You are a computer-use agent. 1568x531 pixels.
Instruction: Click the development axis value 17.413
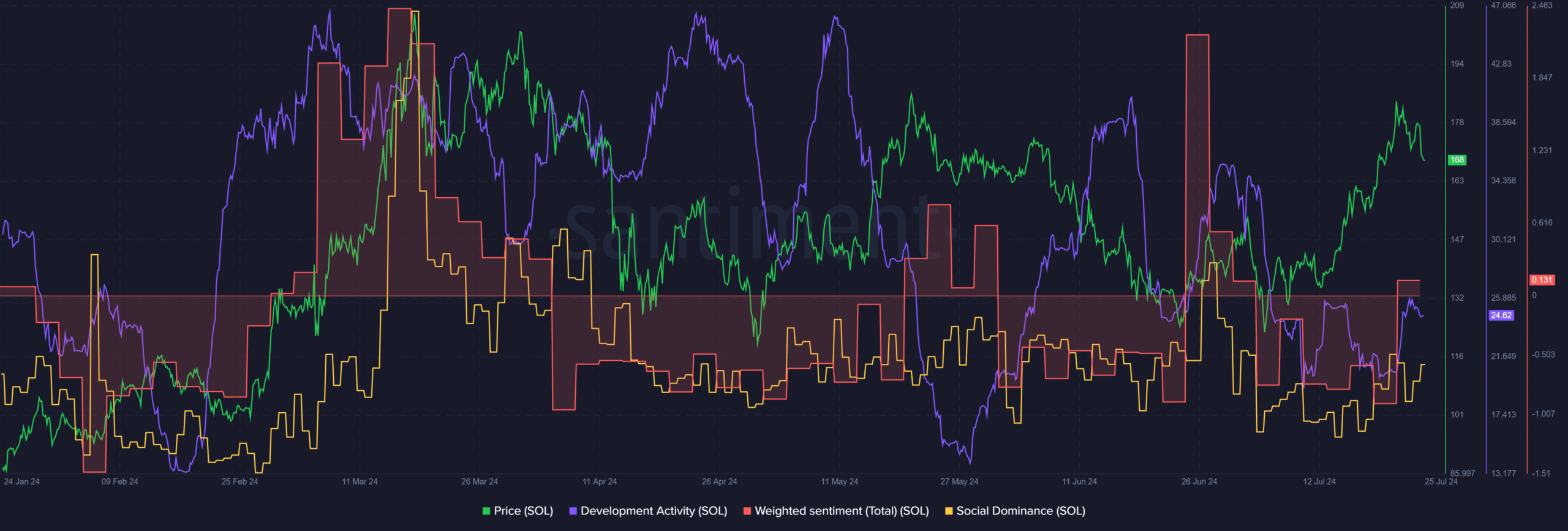point(1504,415)
